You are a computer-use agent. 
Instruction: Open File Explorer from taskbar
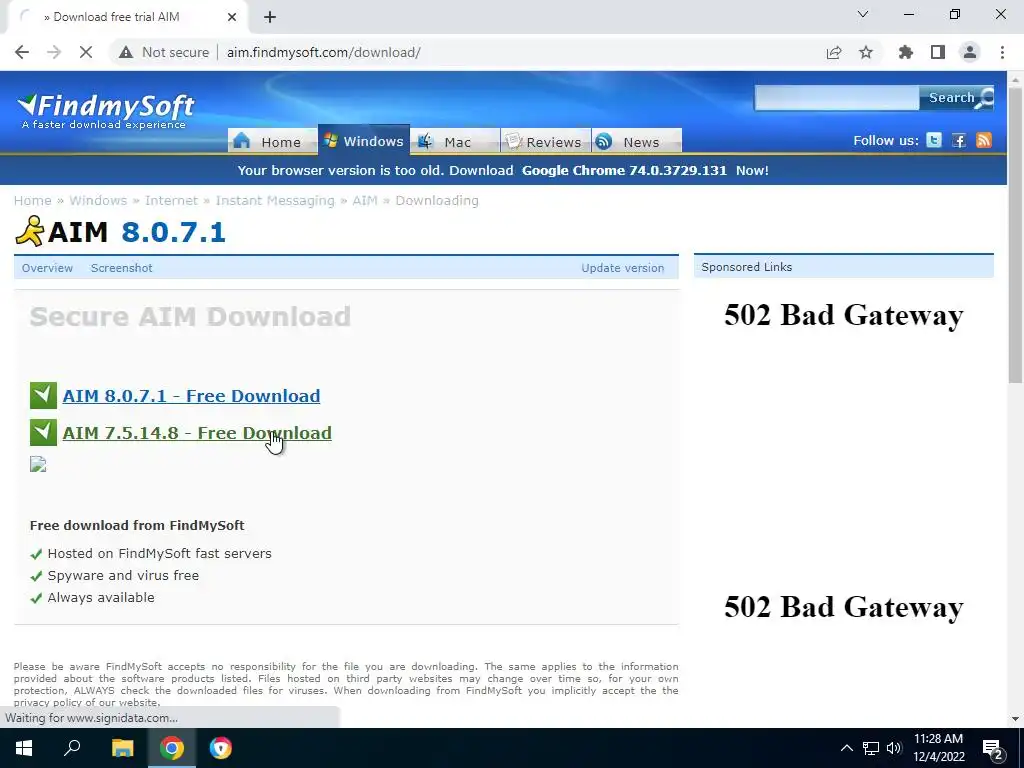coord(122,748)
